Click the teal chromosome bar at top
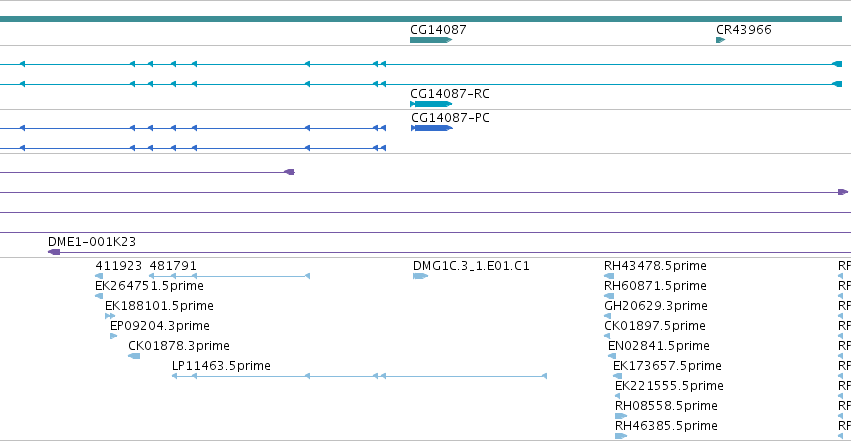This screenshot has height=441, width=851. pos(421,19)
